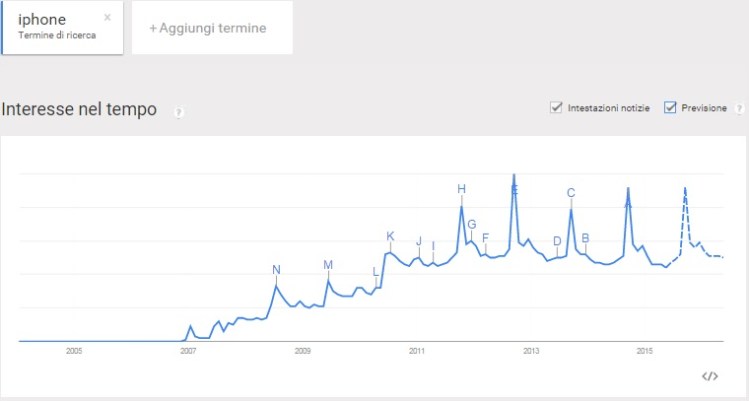Show news headline marker C

(571, 193)
